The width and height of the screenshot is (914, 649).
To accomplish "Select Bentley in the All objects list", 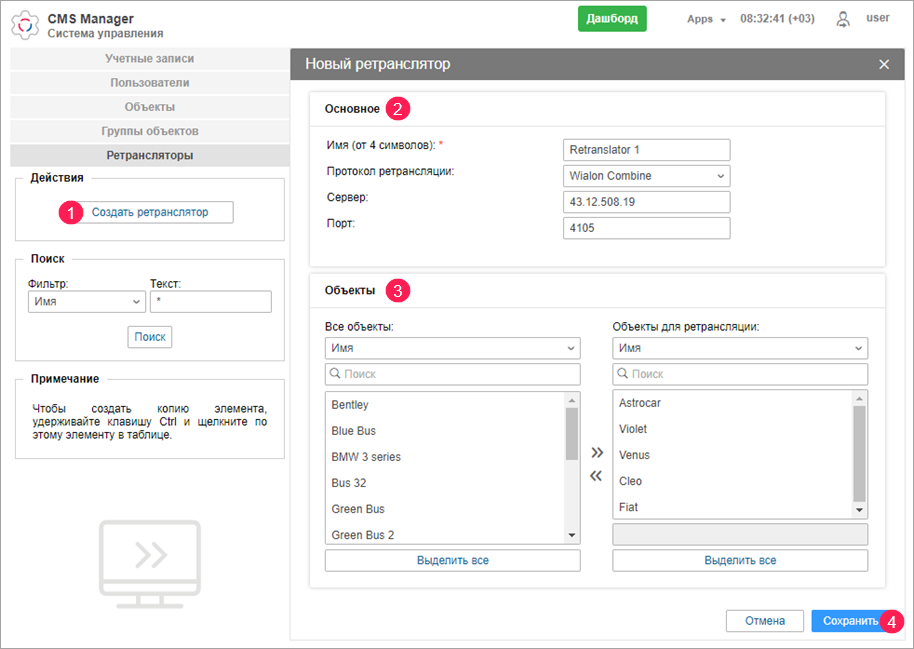I will point(350,405).
